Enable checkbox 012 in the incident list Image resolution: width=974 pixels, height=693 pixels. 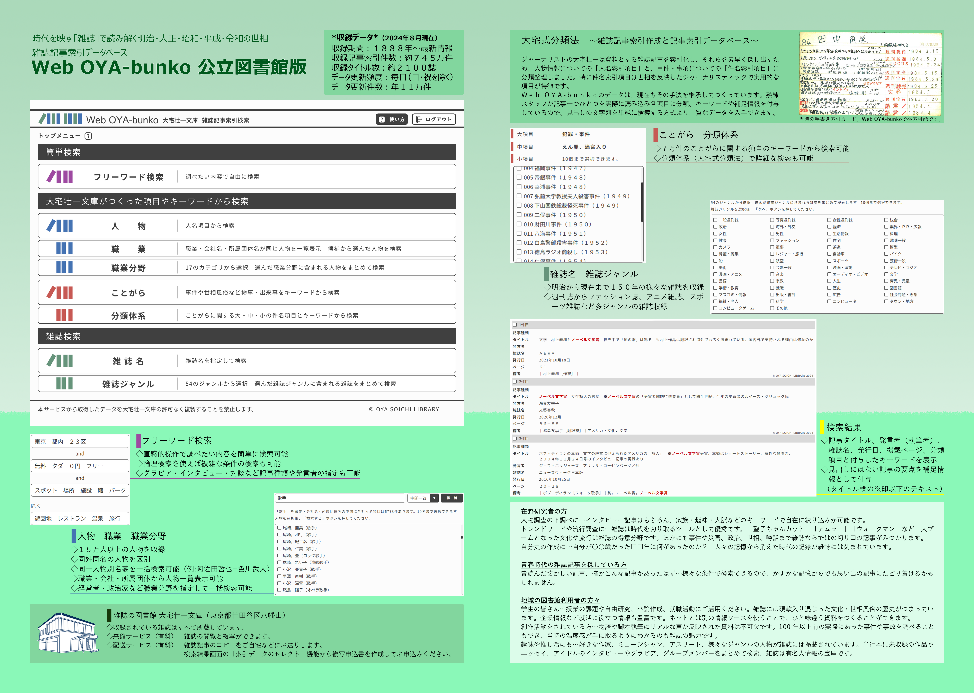pos(519,243)
